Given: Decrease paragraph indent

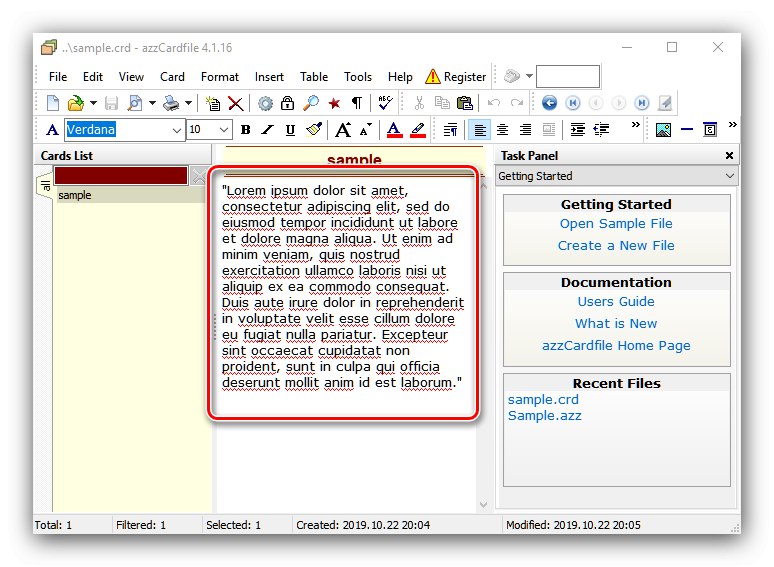Looking at the screenshot, I should [x=601, y=130].
